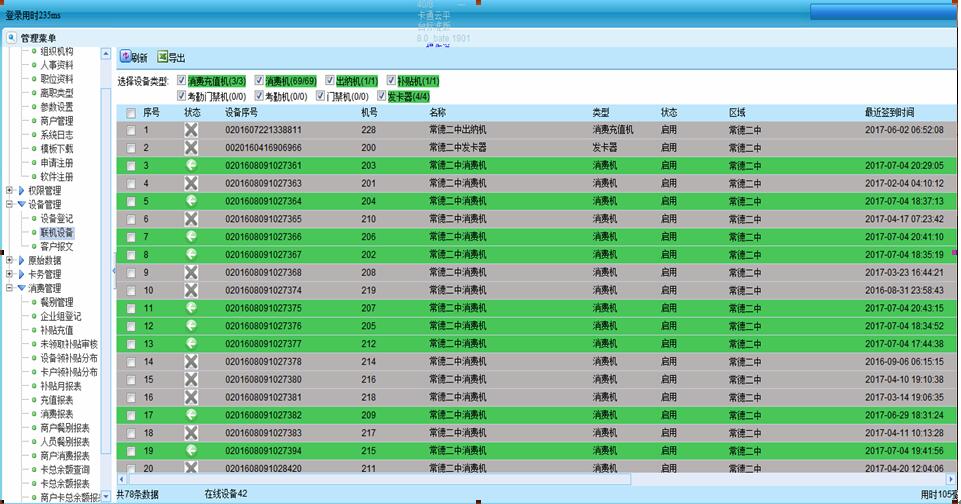Screen dimensions: 961x504
Task: Open 联机设备 in the menu tree
Action: tap(56, 232)
